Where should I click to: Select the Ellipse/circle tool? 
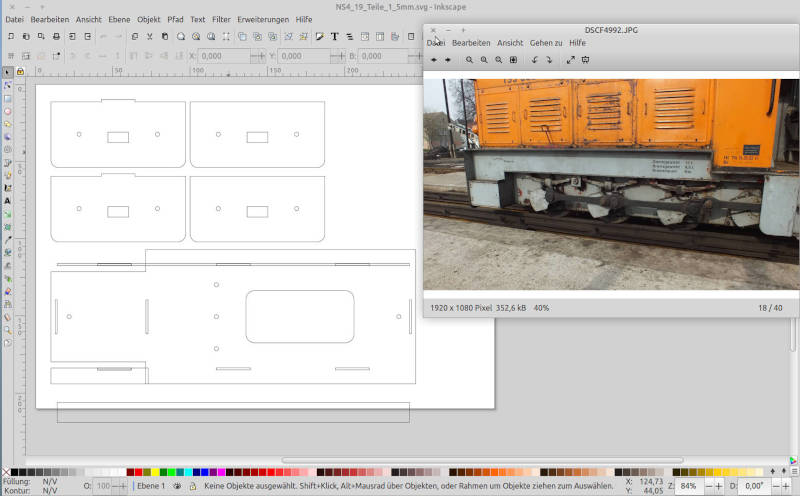click(x=7, y=111)
